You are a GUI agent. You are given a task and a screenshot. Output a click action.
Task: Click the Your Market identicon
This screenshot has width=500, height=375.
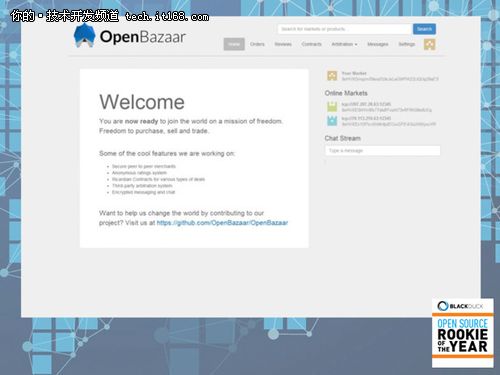332,76
